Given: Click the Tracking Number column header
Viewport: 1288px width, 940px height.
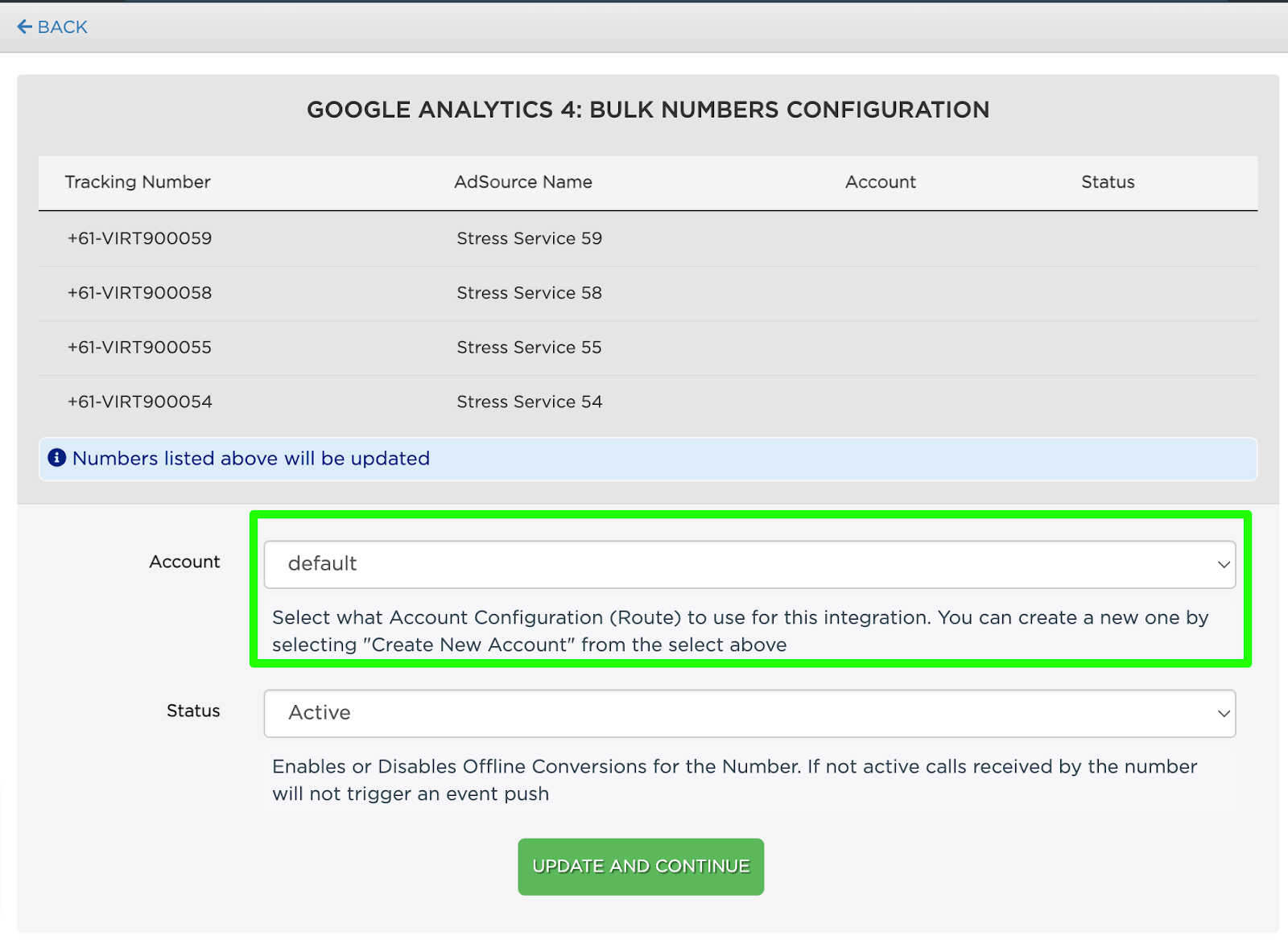Looking at the screenshot, I should coord(138,182).
